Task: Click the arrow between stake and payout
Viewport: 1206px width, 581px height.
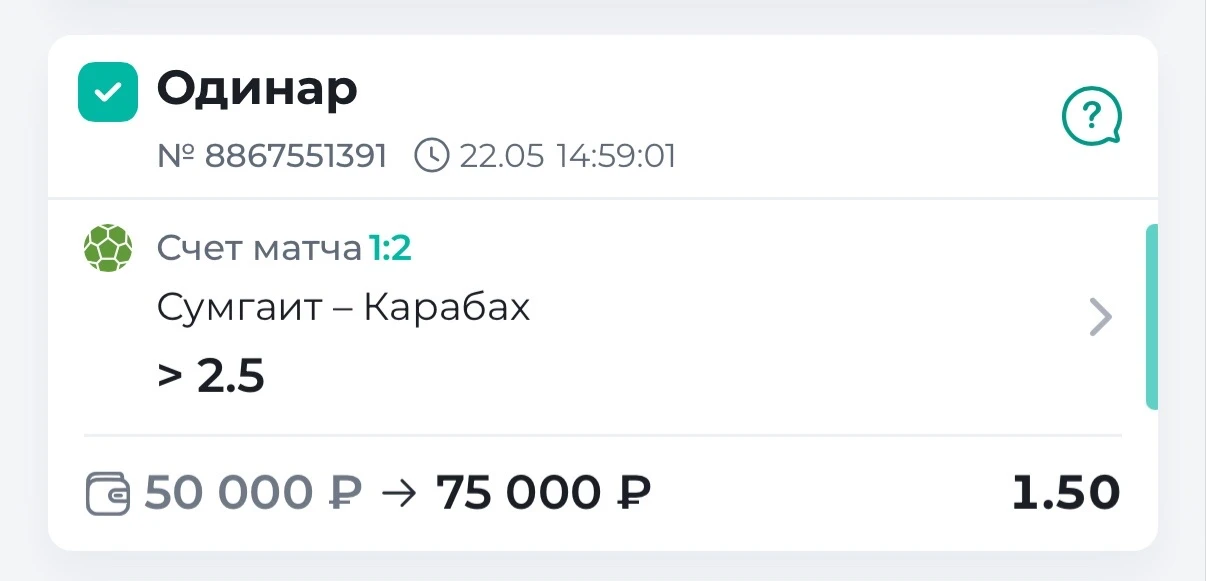Action: [399, 493]
